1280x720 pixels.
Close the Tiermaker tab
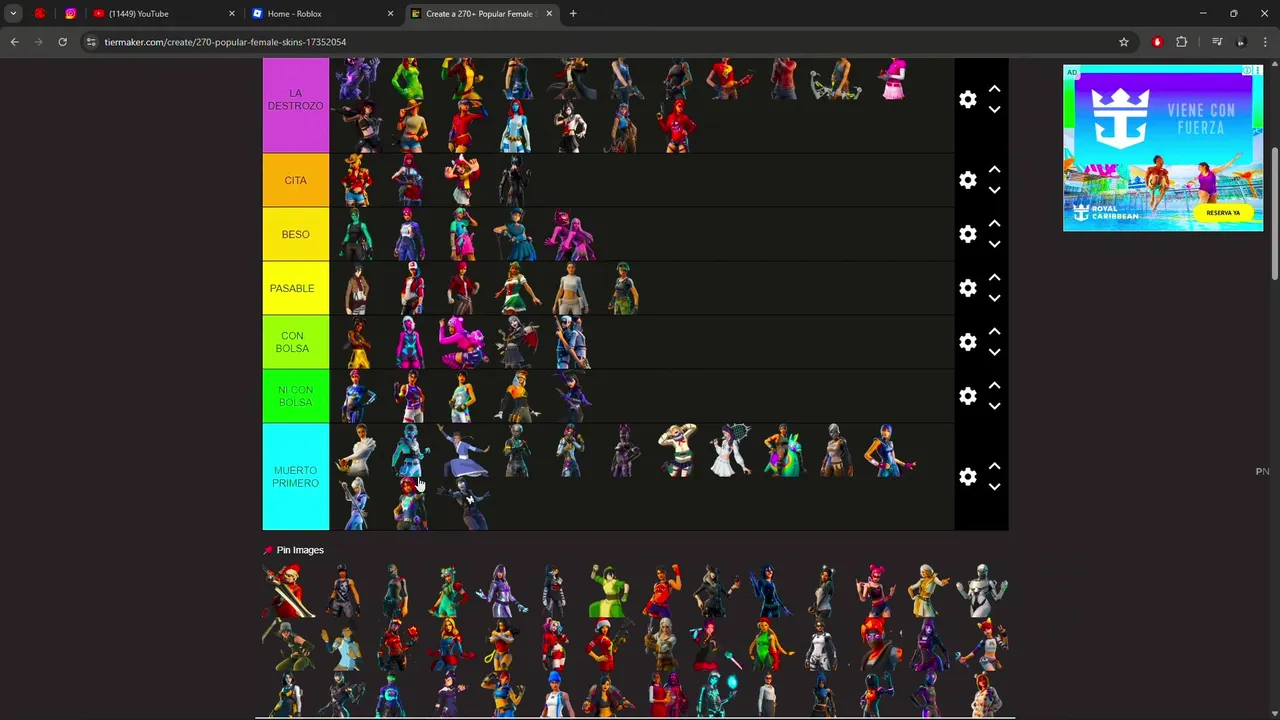(549, 14)
